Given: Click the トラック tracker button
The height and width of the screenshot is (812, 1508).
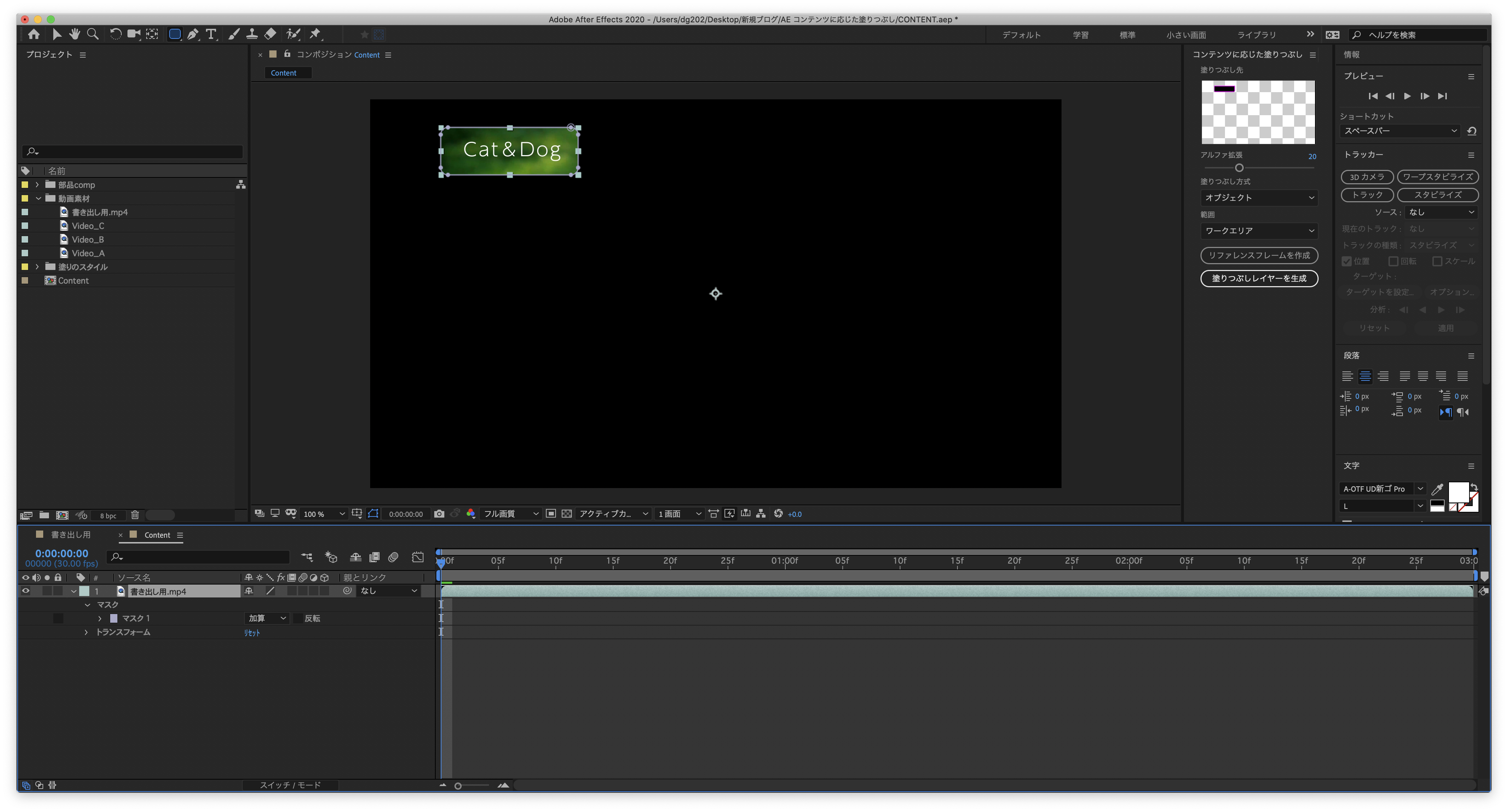Looking at the screenshot, I should 1367,195.
